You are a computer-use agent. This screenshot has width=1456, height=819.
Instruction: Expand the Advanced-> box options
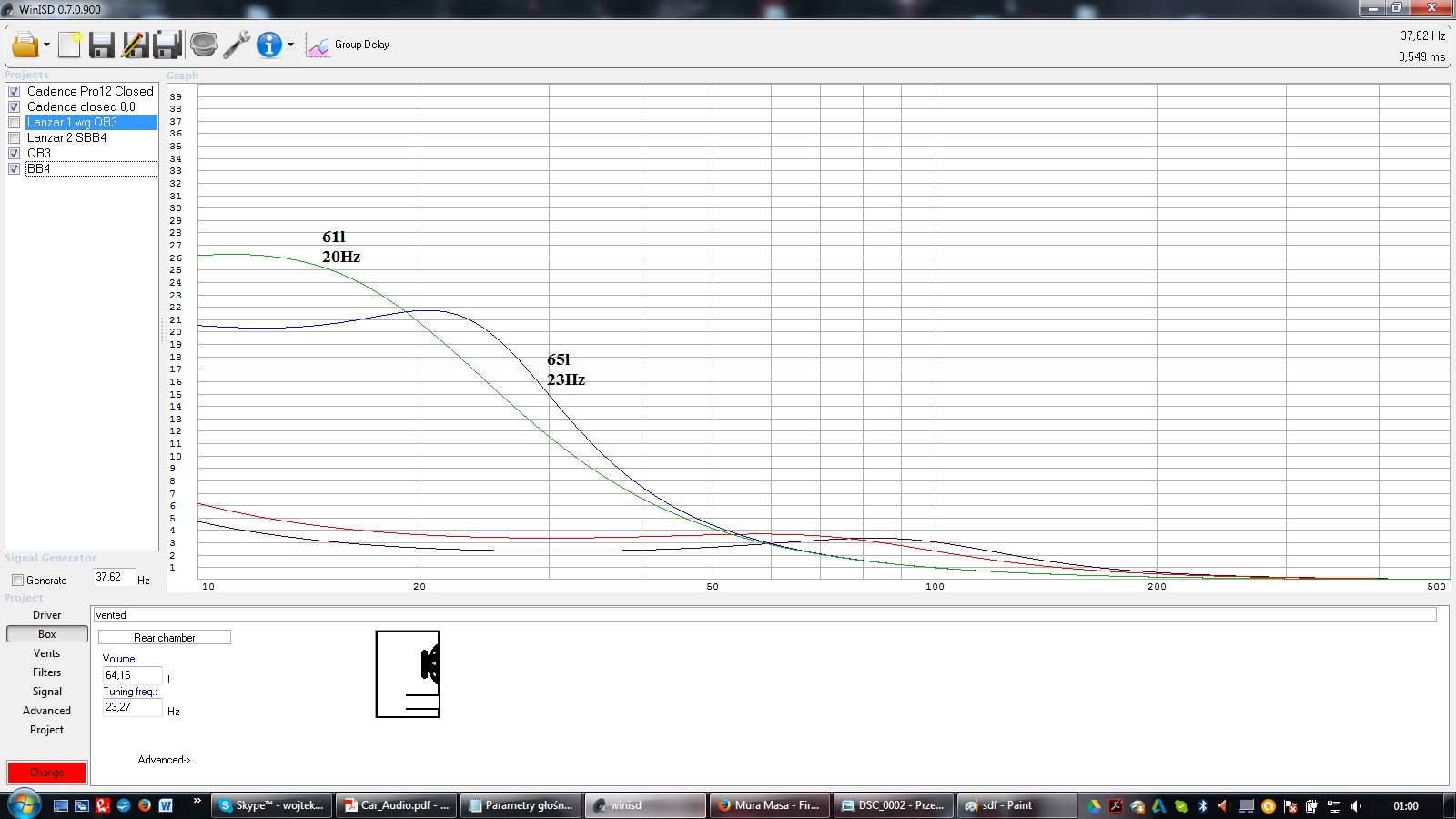(164, 760)
